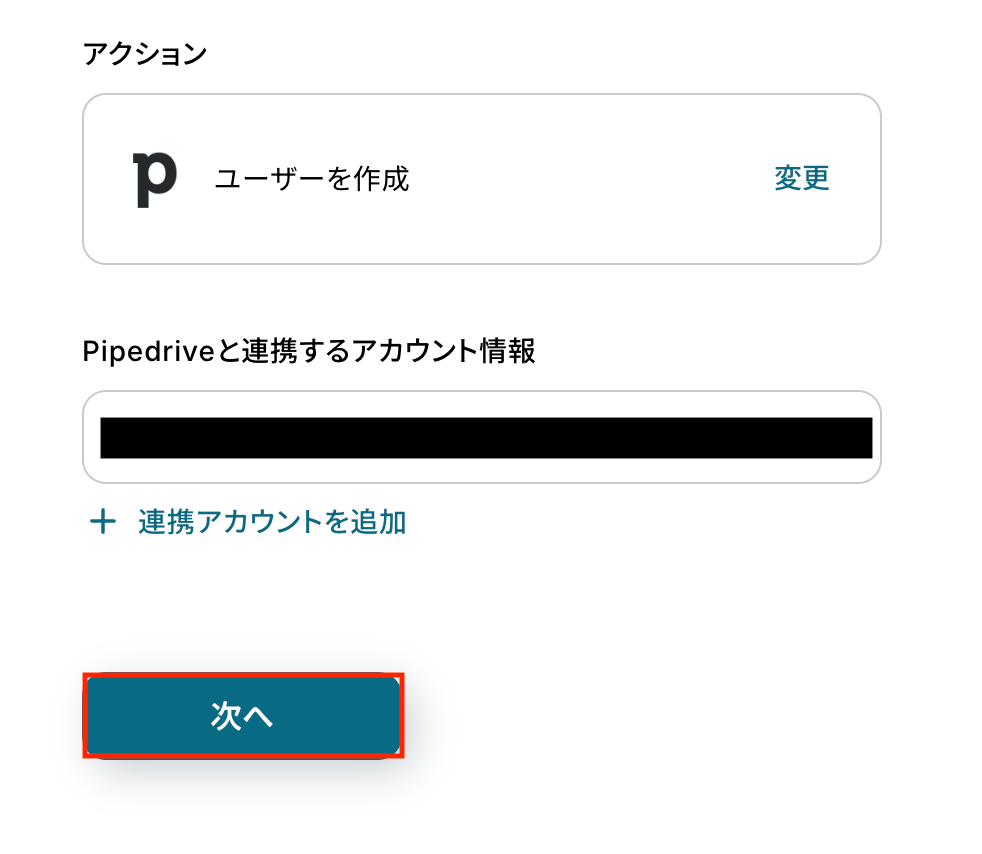Click the plus icon for adding account
The width and height of the screenshot is (982, 854).
(103, 522)
